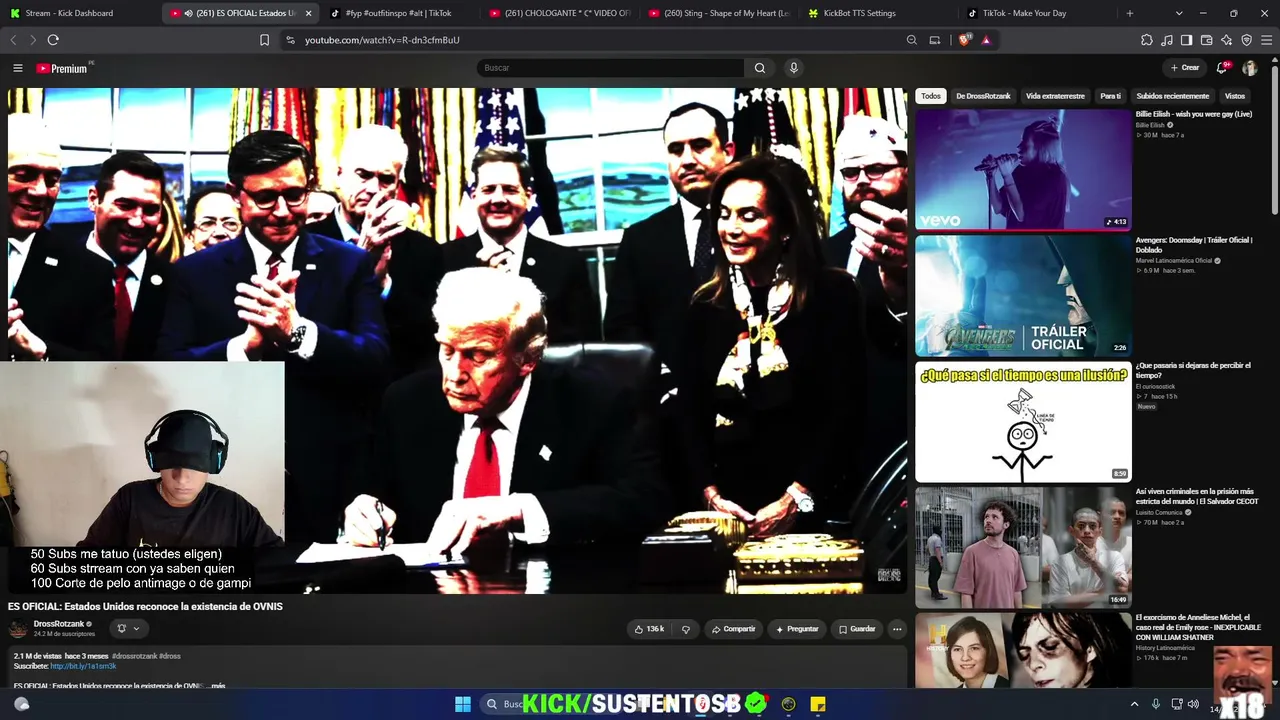Open the Brave VPN shield icon
The width and height of the screenshot is (1280, 720).
1247,40
